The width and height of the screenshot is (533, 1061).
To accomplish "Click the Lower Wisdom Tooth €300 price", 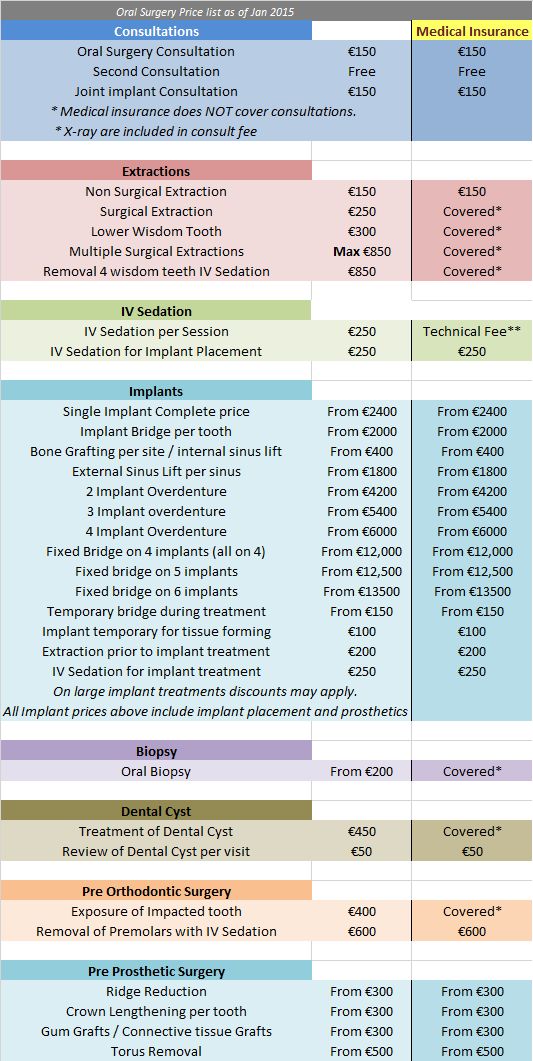I will pyautogui.click(x=362, y=231).
